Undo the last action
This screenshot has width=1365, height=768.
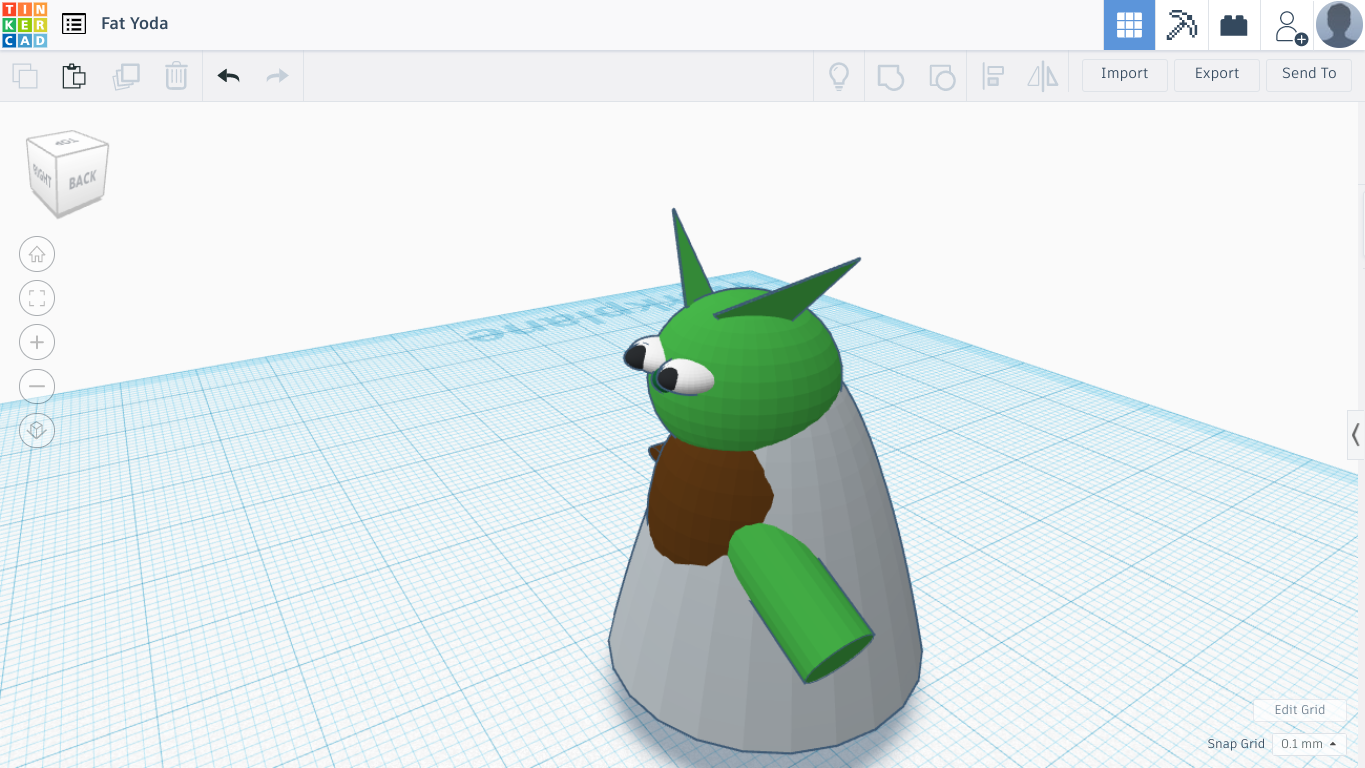point(228,76)
